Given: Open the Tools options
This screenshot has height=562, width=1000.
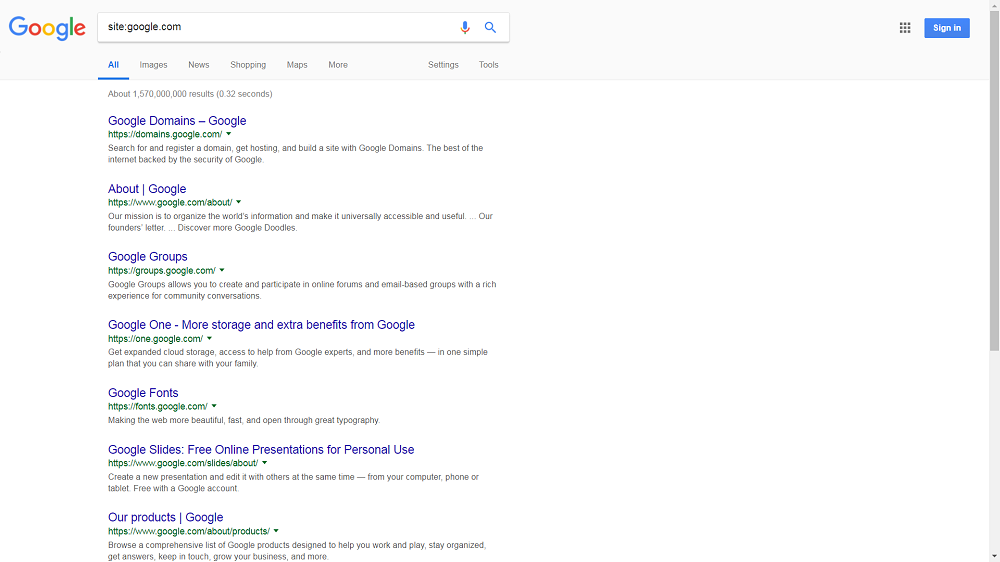Looking at the screenshot, I should pyautogui.click(x=489, y=65).
